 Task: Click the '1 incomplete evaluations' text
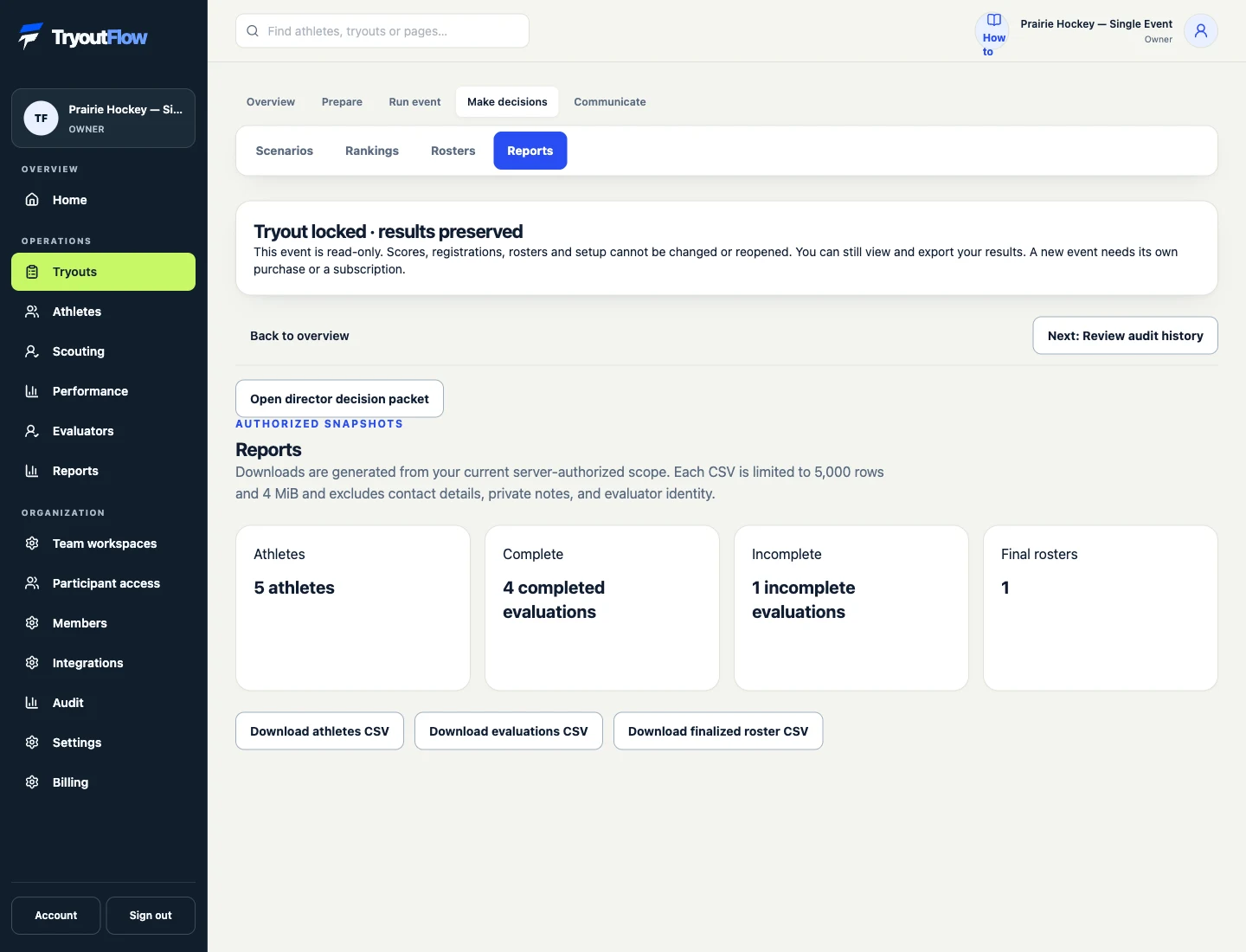(803, 600)
